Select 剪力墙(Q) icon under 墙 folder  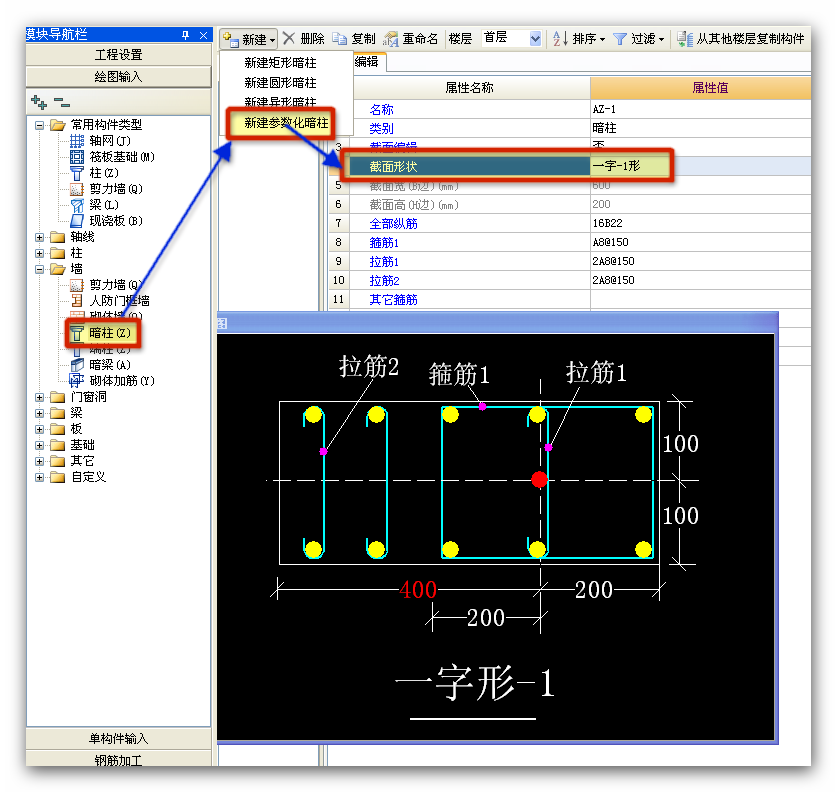coord(77,285)
